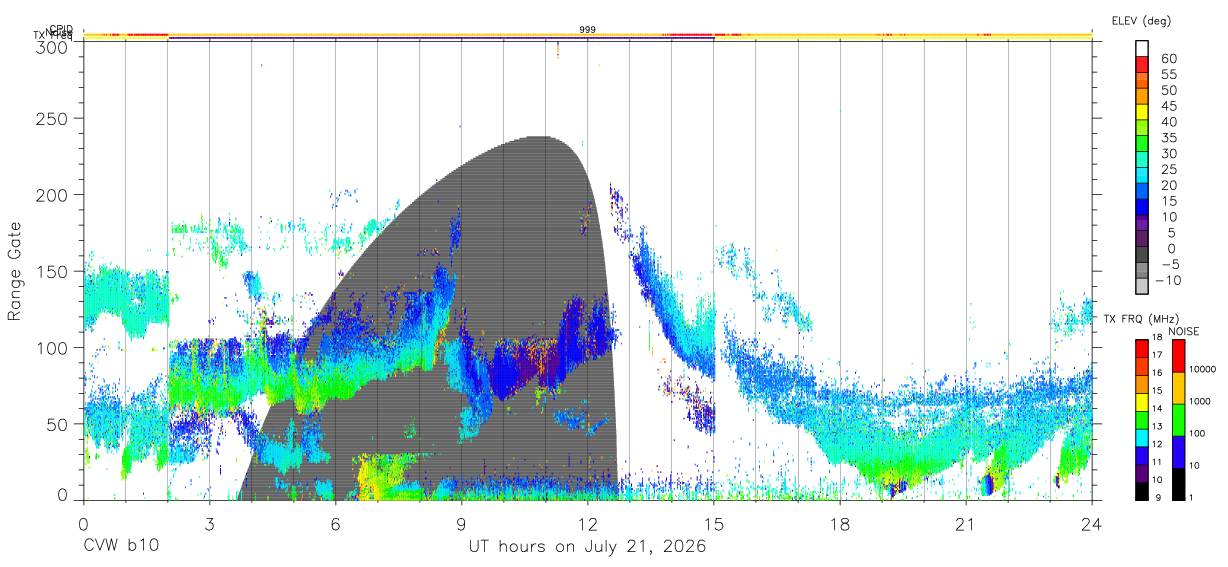Click the ELEV legend value 55
1228x567 pixels.
1167,75
